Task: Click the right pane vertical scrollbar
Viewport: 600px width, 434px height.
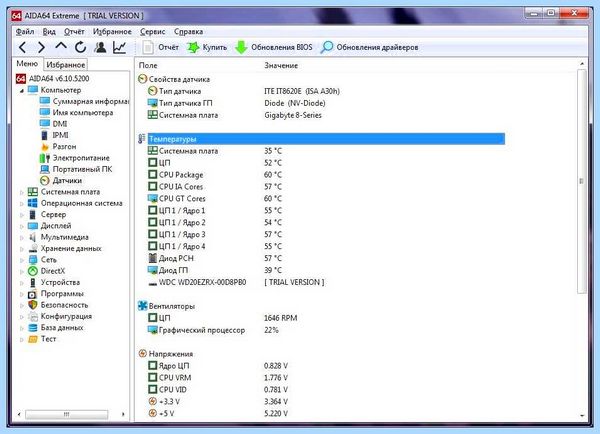Action: tap(582, 181)
